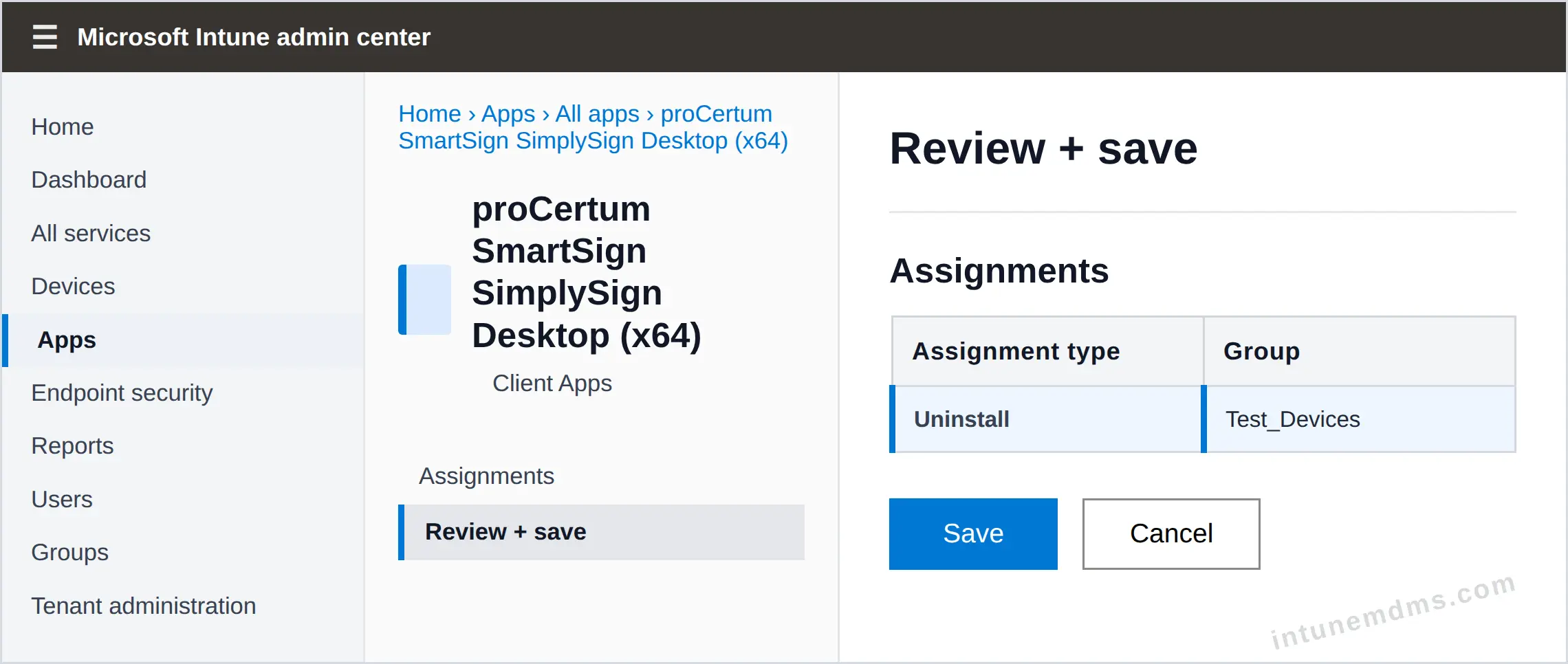Open Reports from the sidebar
The width and height of the screenshot is (1568, 664).
pyautogui.click(x=72, y=445)
